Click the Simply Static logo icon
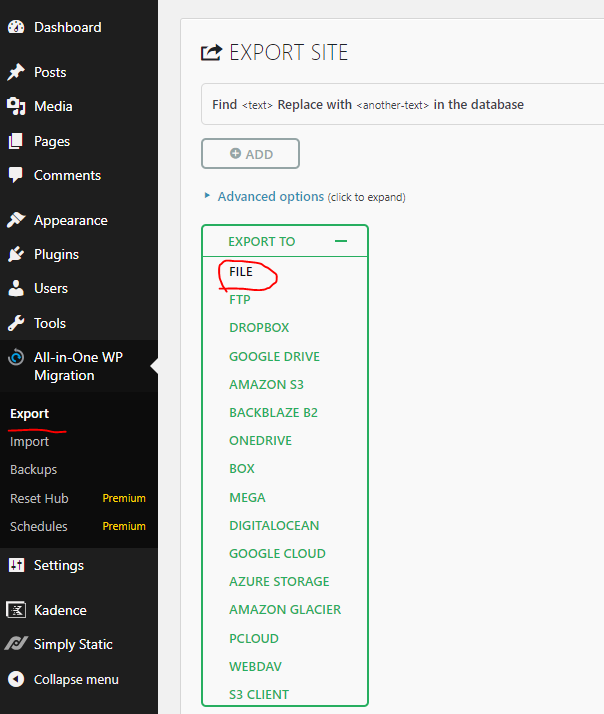604x714 pixels. (x=16, y=644)
